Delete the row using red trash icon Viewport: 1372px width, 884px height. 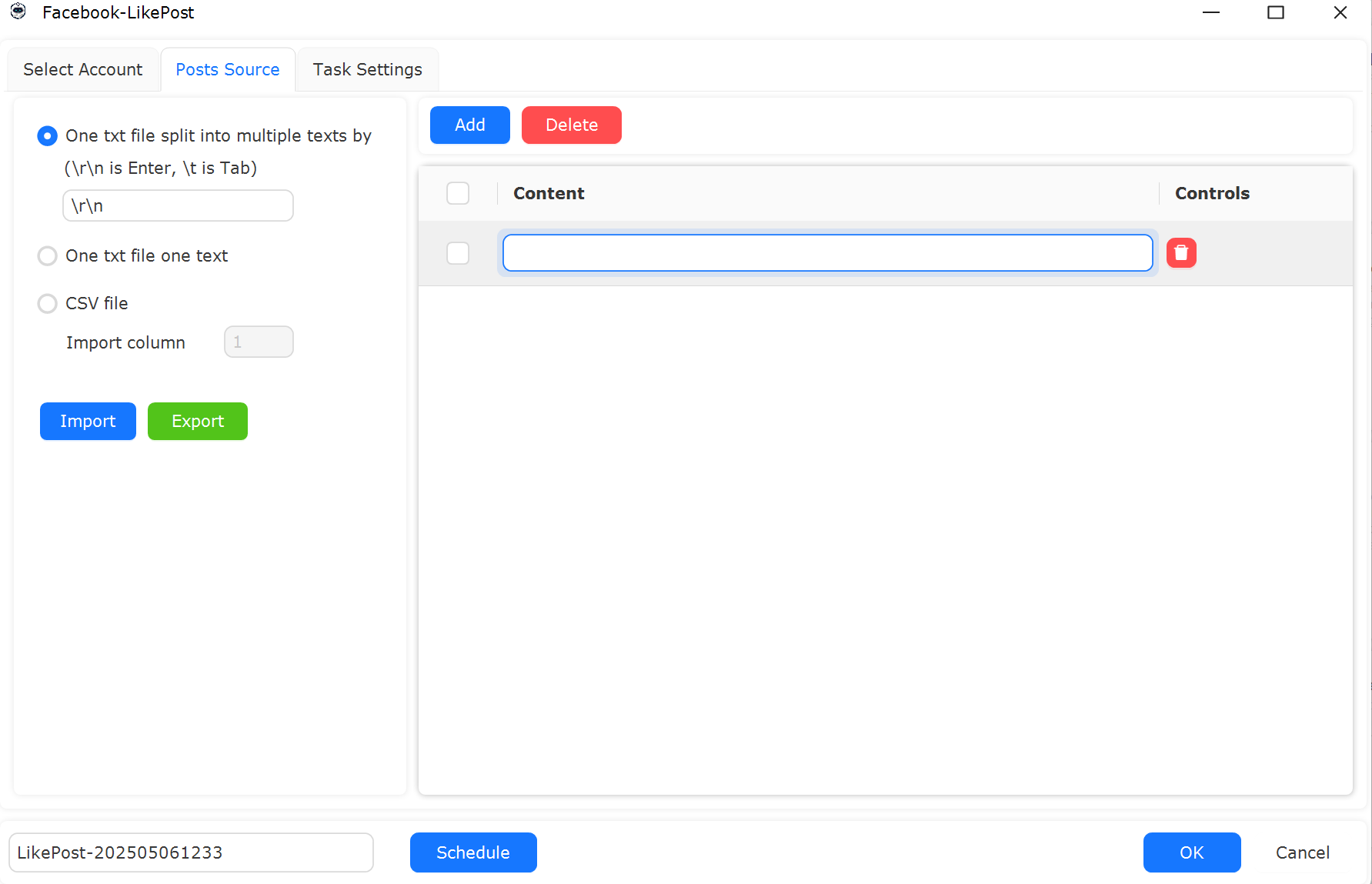click(x=1181, y=253)
